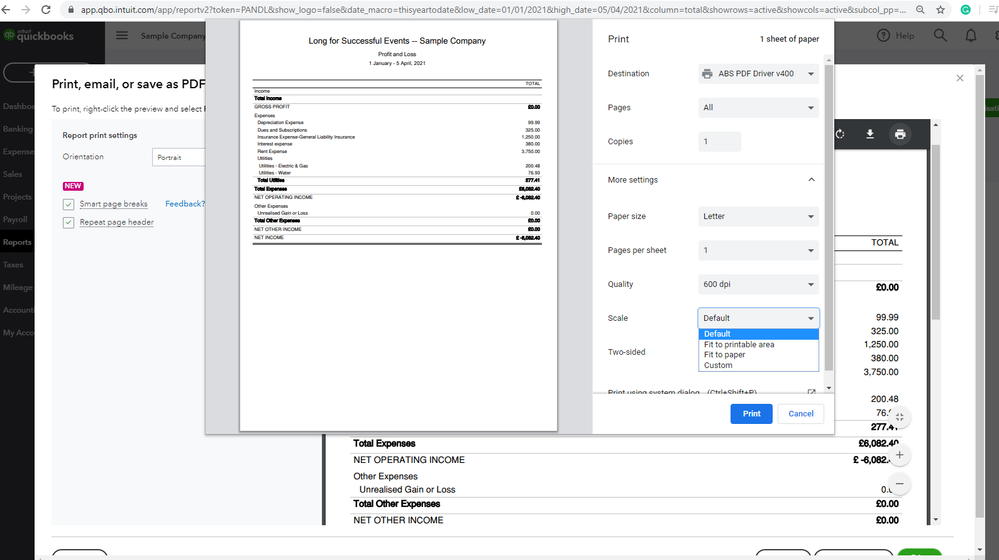Select Default scale option
This screenshot has height=560, width=999.
click(x=758, y=334)
